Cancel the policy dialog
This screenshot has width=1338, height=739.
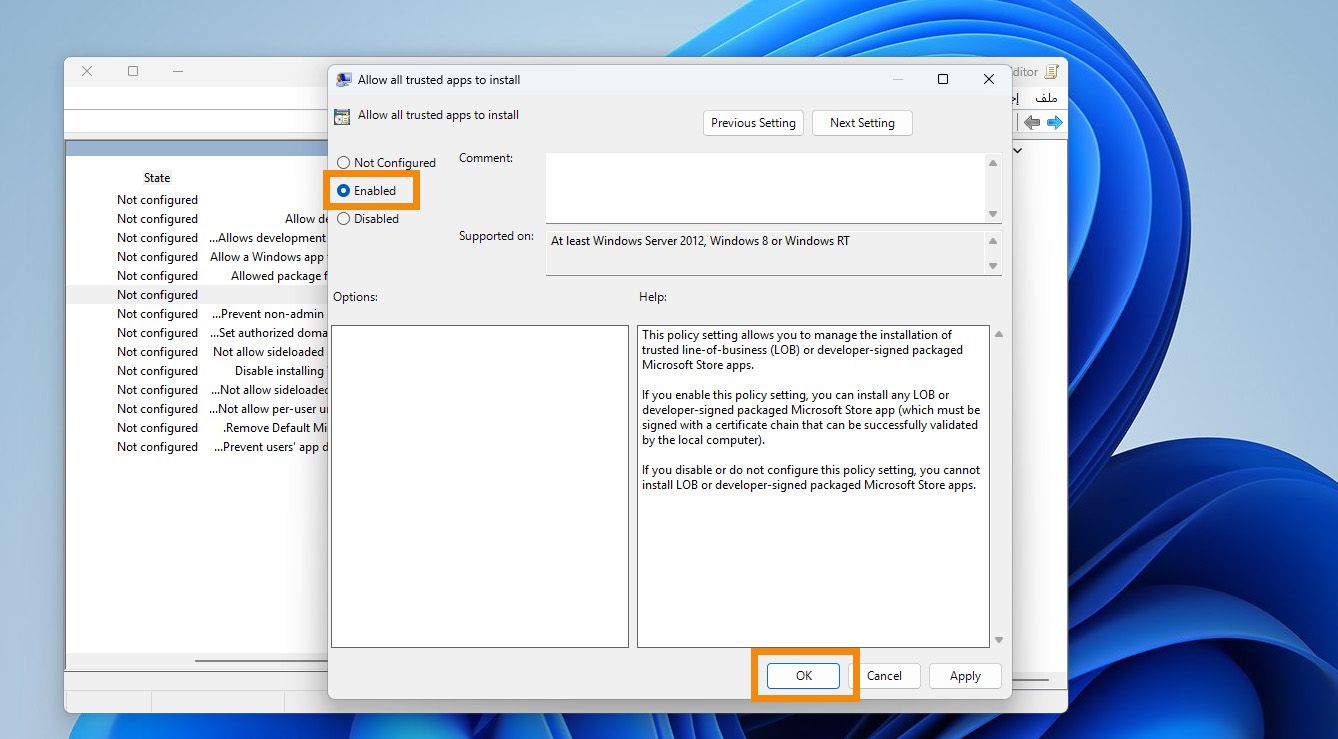click(x=884, y=676)
